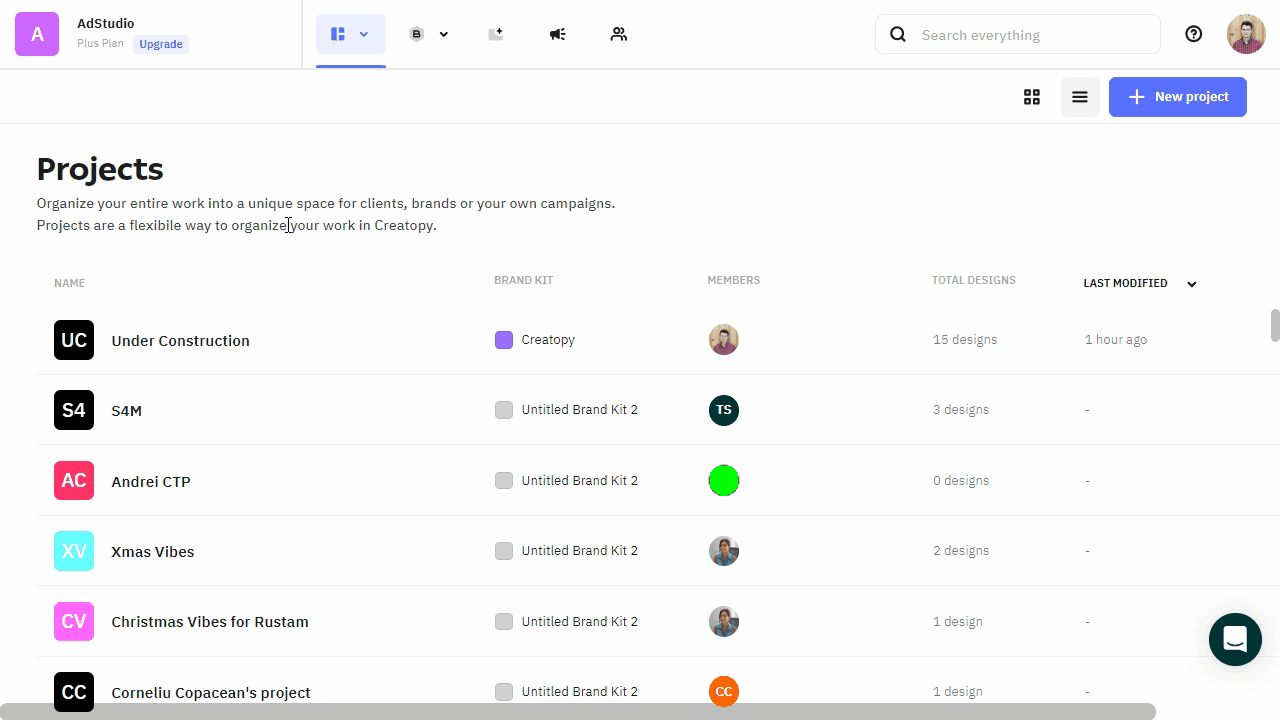Click the Plus Plan label

tap(100, 44)
